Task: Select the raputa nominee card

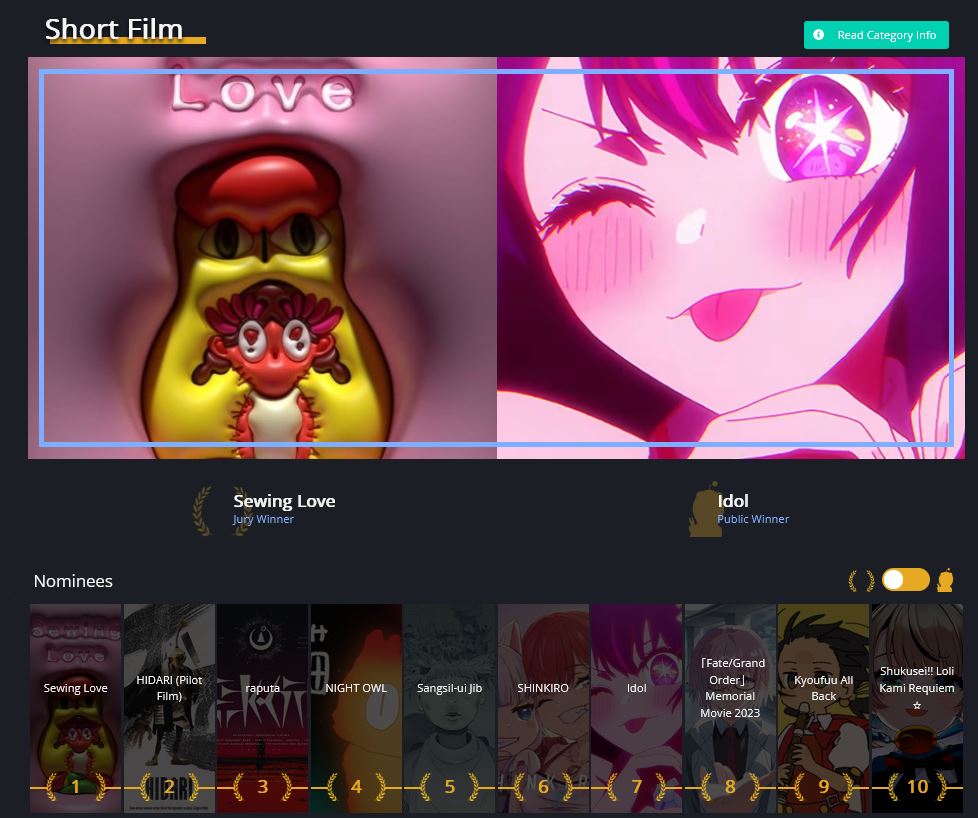Action: click(262, 700)
